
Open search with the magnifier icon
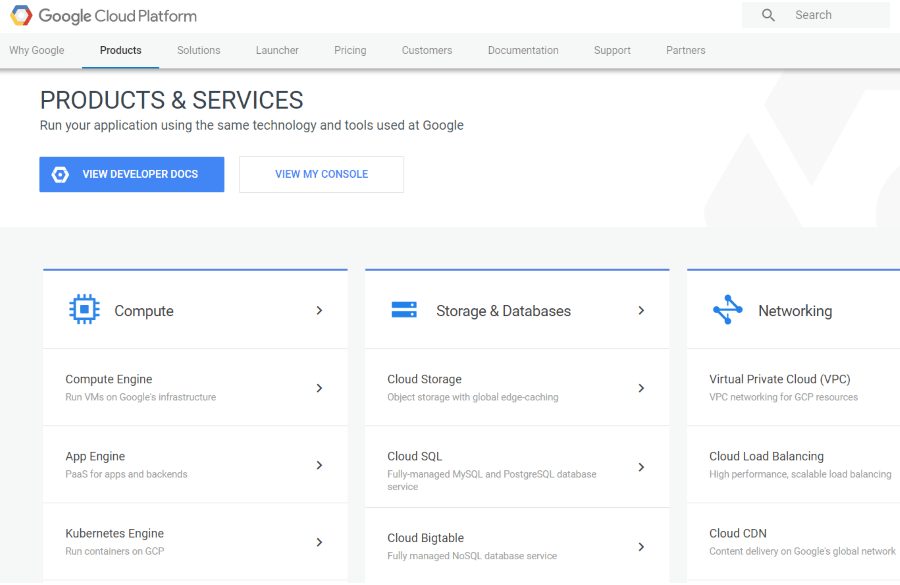click(768, 14)
